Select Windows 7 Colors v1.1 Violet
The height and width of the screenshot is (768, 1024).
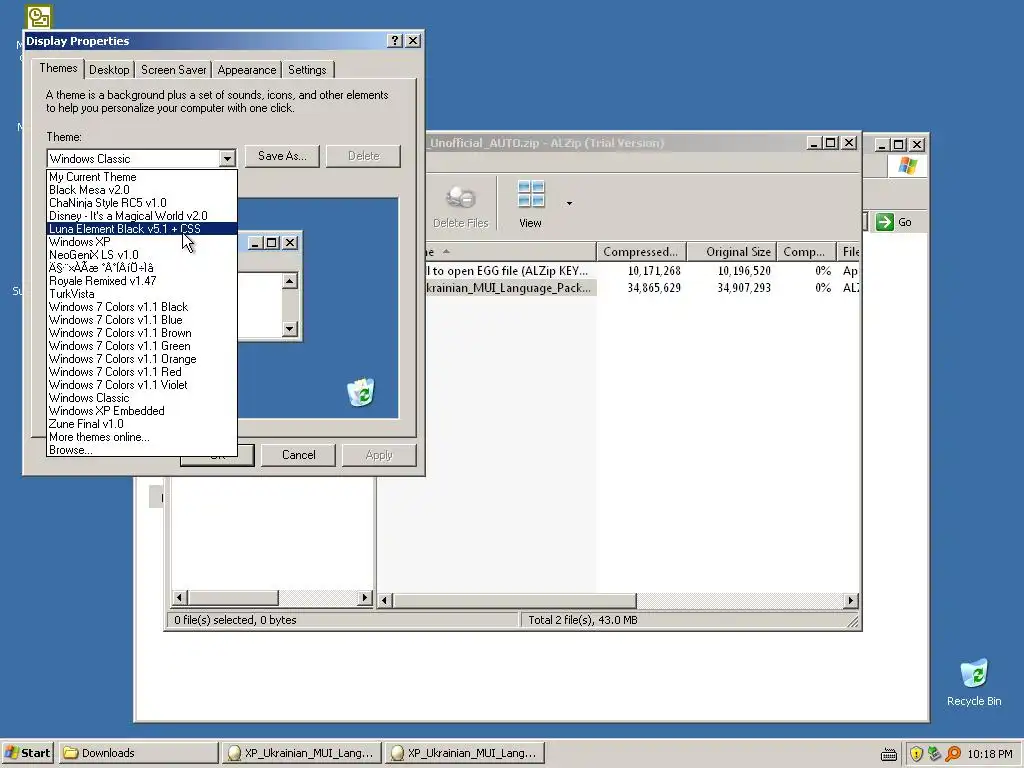142,385
